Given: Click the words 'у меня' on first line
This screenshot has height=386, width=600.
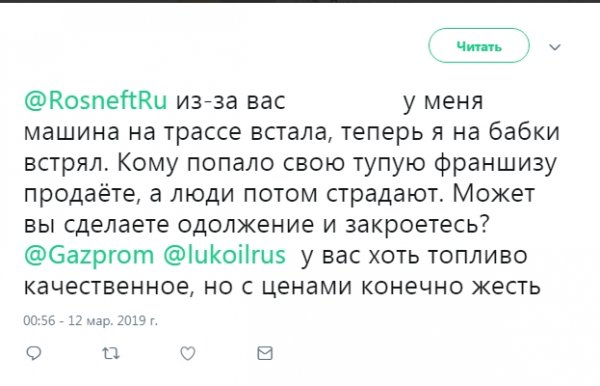Looking at the screenshot, I should (x=443, y=102).
